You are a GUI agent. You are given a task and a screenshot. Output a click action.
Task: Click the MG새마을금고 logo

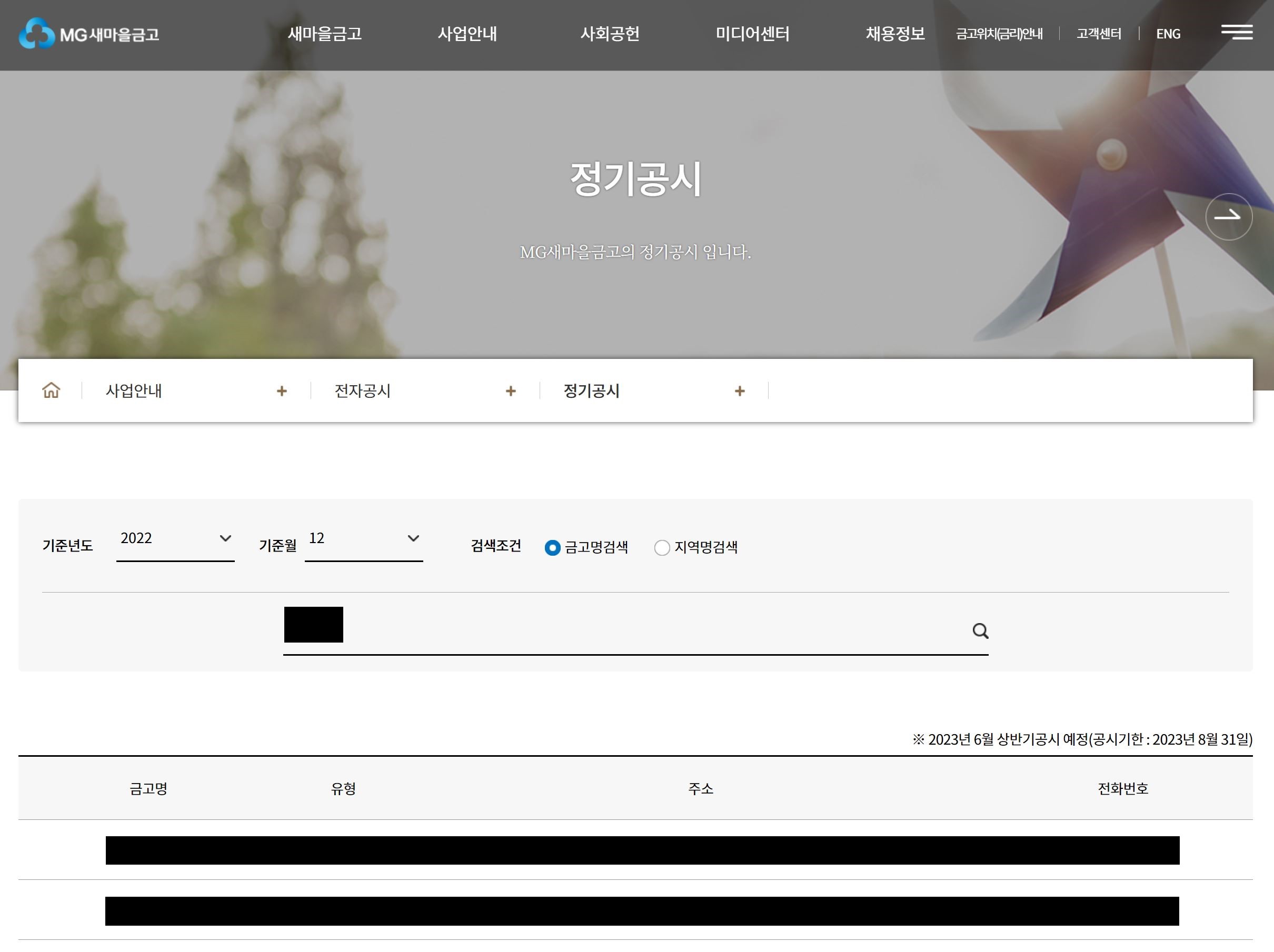(x=91, y=34)
